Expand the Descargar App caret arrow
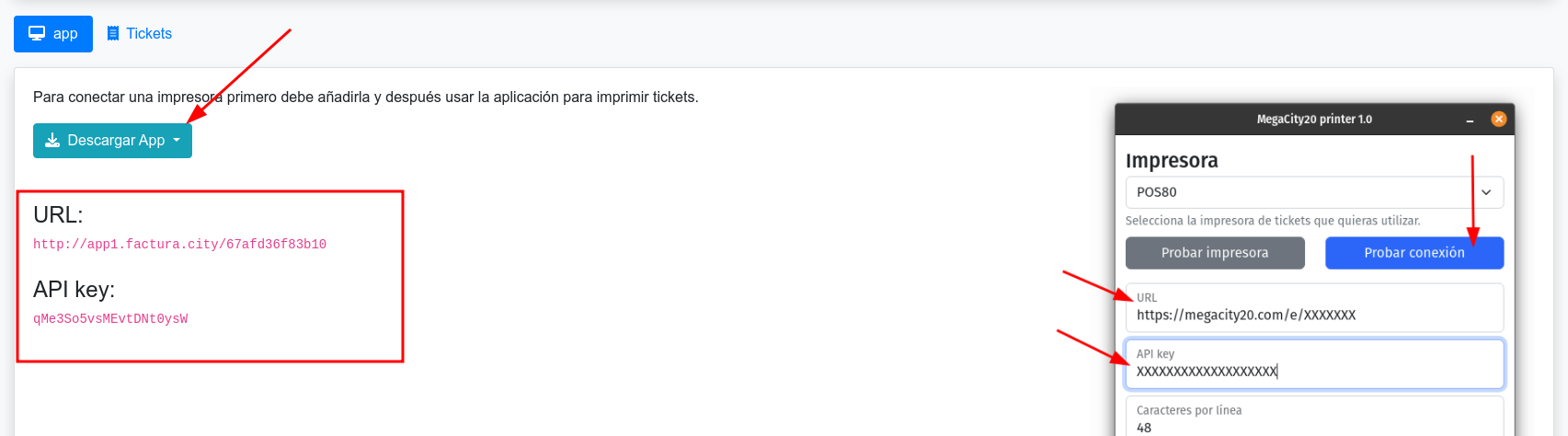This screenshot has width=1568, height=436. point(177,140)
